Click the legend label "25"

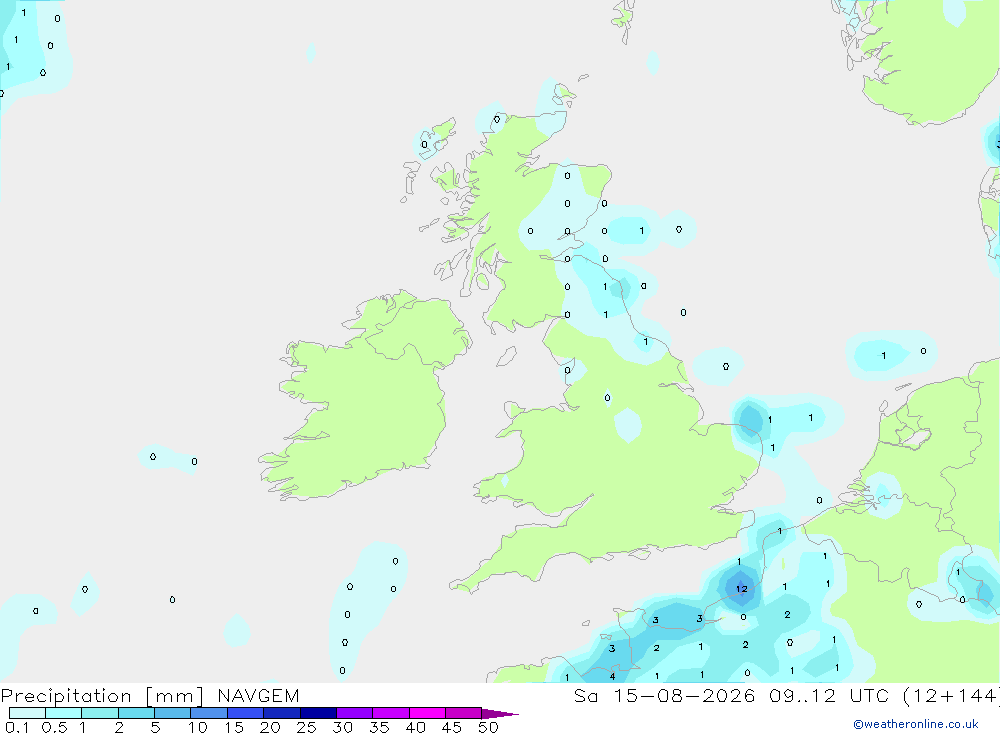pos(307,727)
